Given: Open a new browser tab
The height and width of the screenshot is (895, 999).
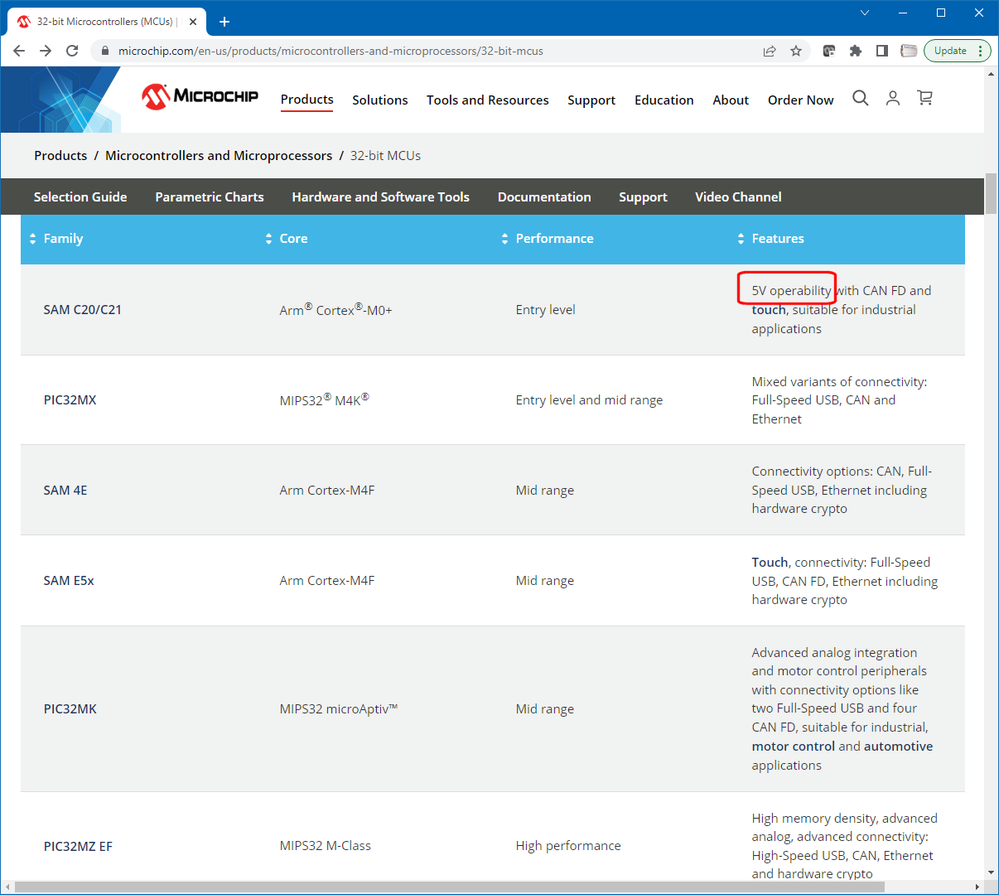Looking at the screenshot, I should (224, 22).
